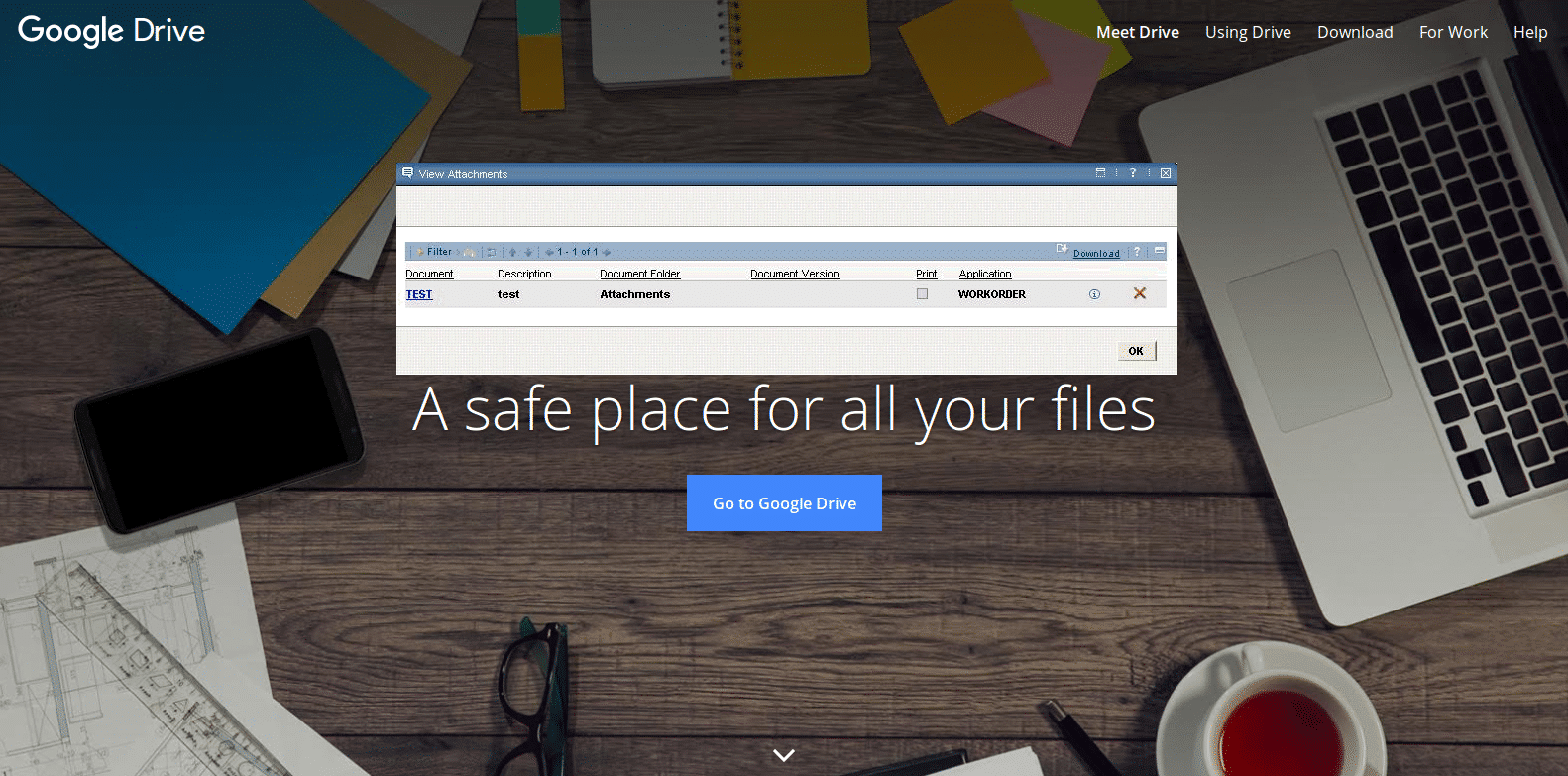
Task: Open the TEST document link
Action: pyautogui.click(x=419, y=294)
